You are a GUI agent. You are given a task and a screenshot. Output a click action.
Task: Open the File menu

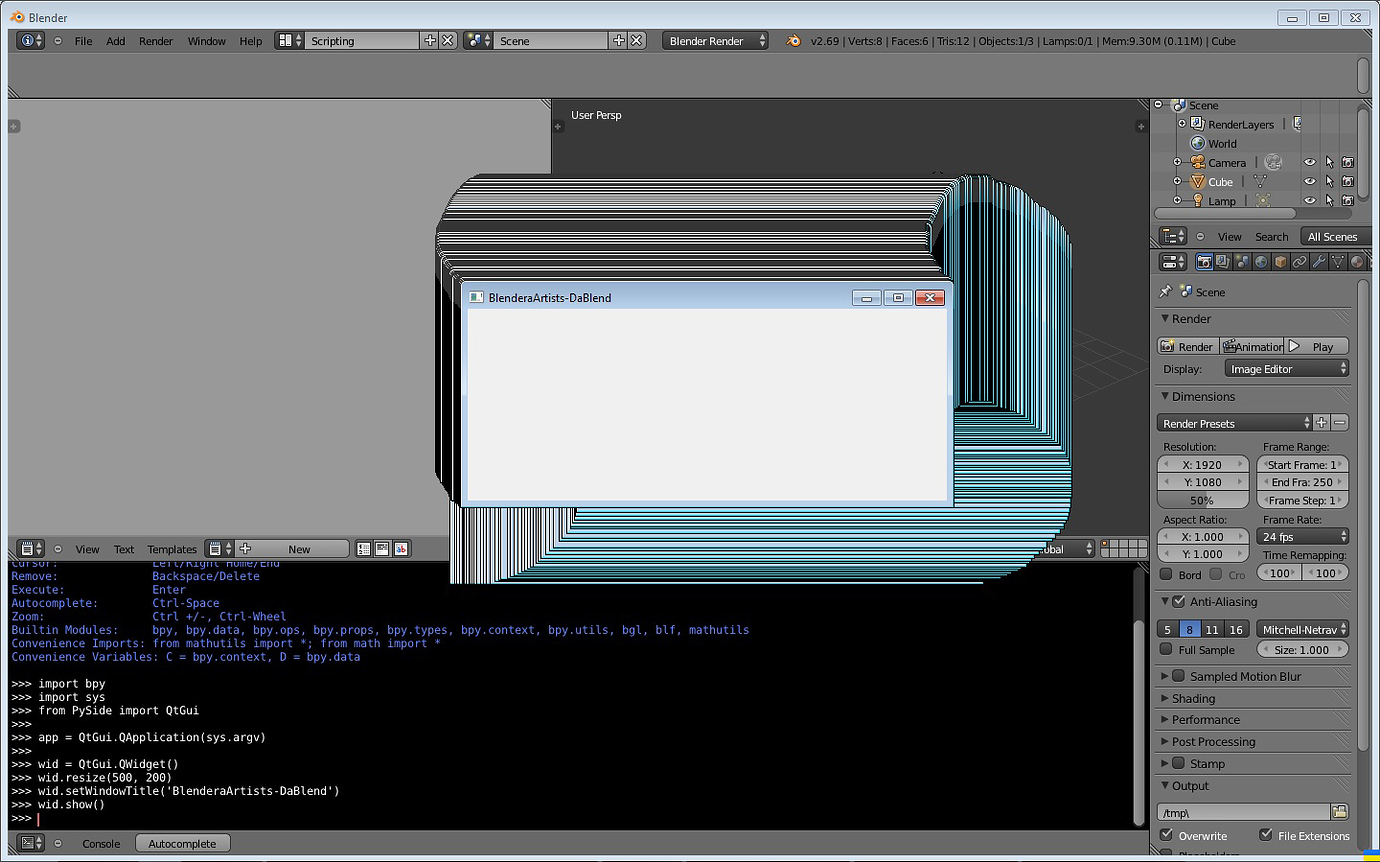84,41
